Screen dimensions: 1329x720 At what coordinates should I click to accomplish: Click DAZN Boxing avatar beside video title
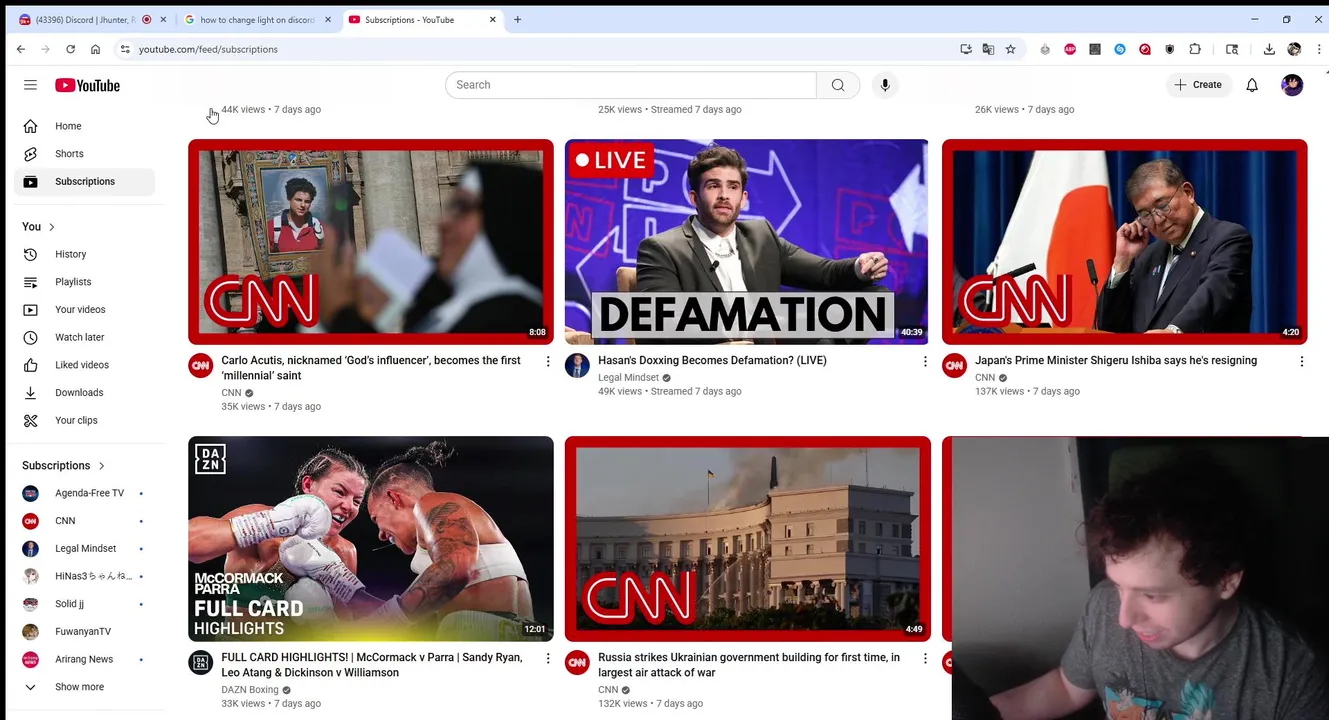point(201,663)
